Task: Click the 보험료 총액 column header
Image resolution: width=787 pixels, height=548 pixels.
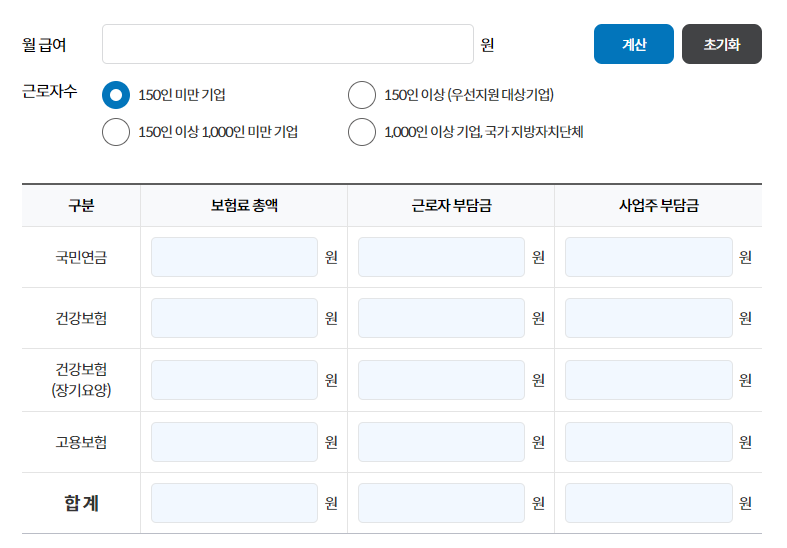Action: click(244, 205)
